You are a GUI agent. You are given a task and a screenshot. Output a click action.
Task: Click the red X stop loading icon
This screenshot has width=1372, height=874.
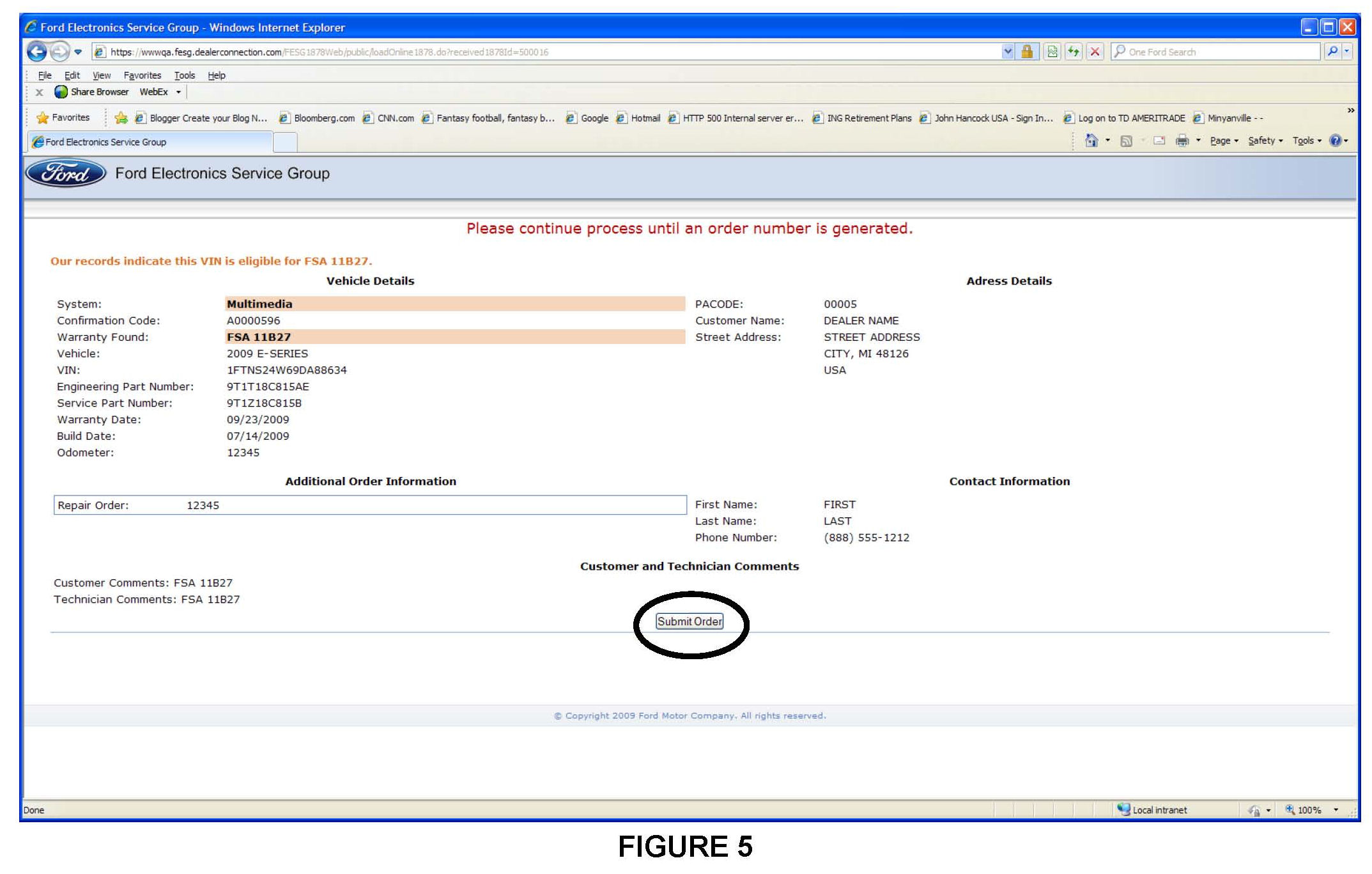[1095, 52]
